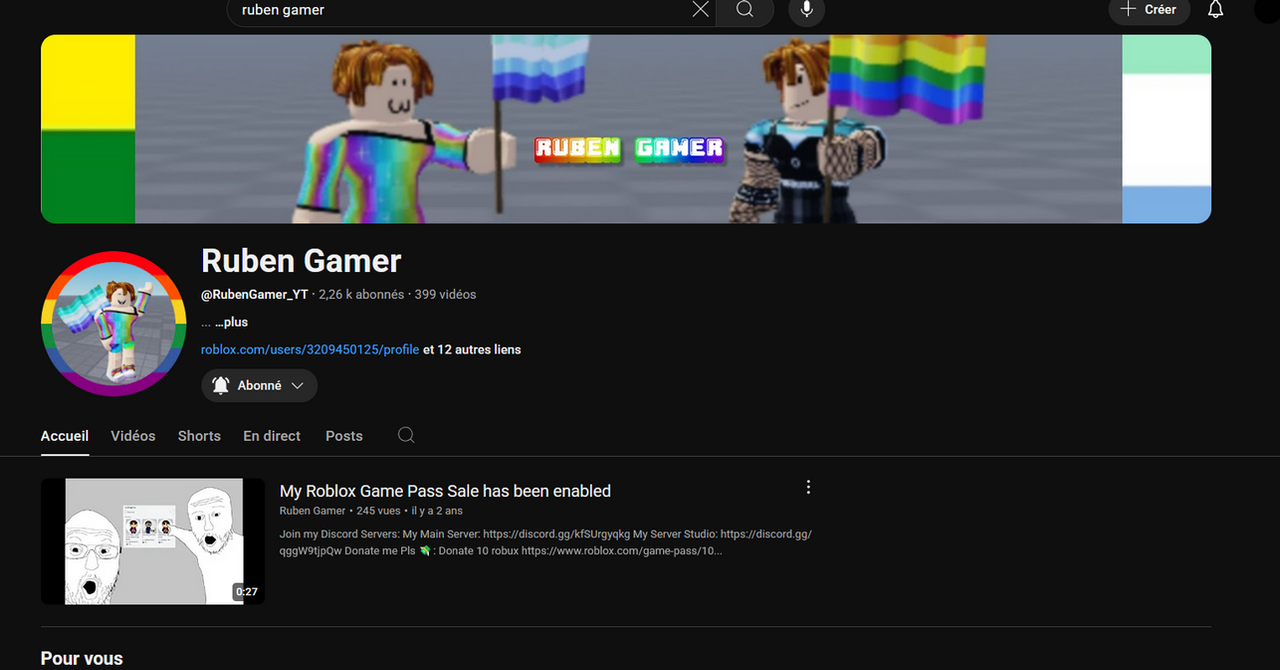Click the '2,26 k abonnés' text
1280x670 pixels.
coord(361,295)
